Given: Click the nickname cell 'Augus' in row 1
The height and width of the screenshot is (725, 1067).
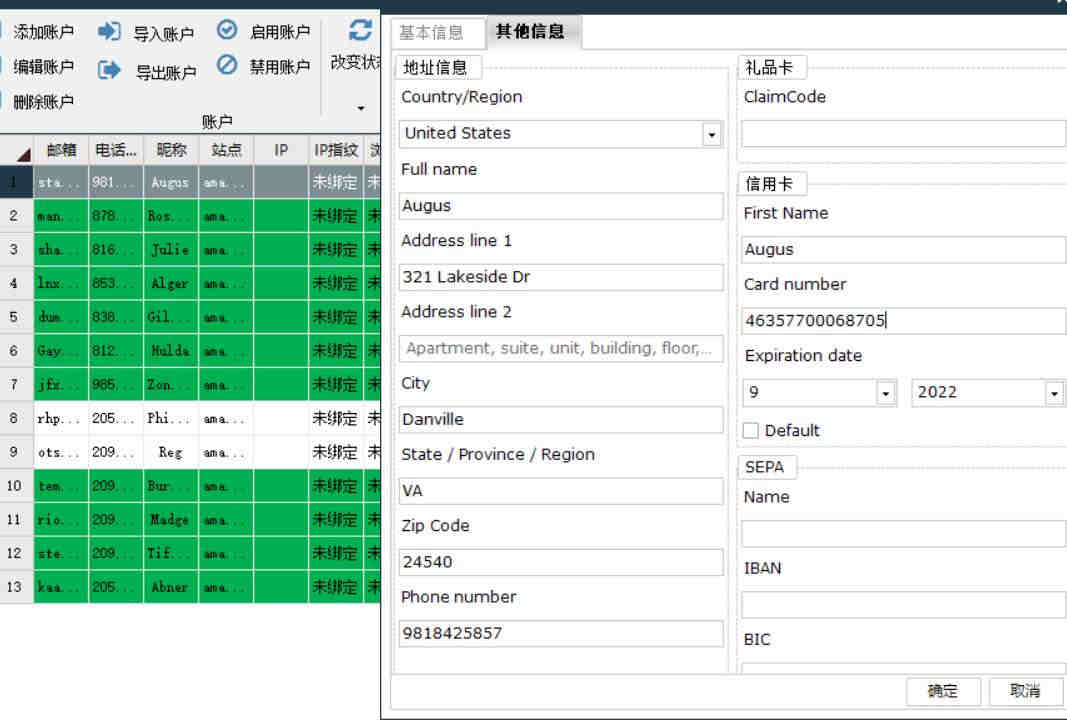Looking at the screenshot, I should point(171,182).
